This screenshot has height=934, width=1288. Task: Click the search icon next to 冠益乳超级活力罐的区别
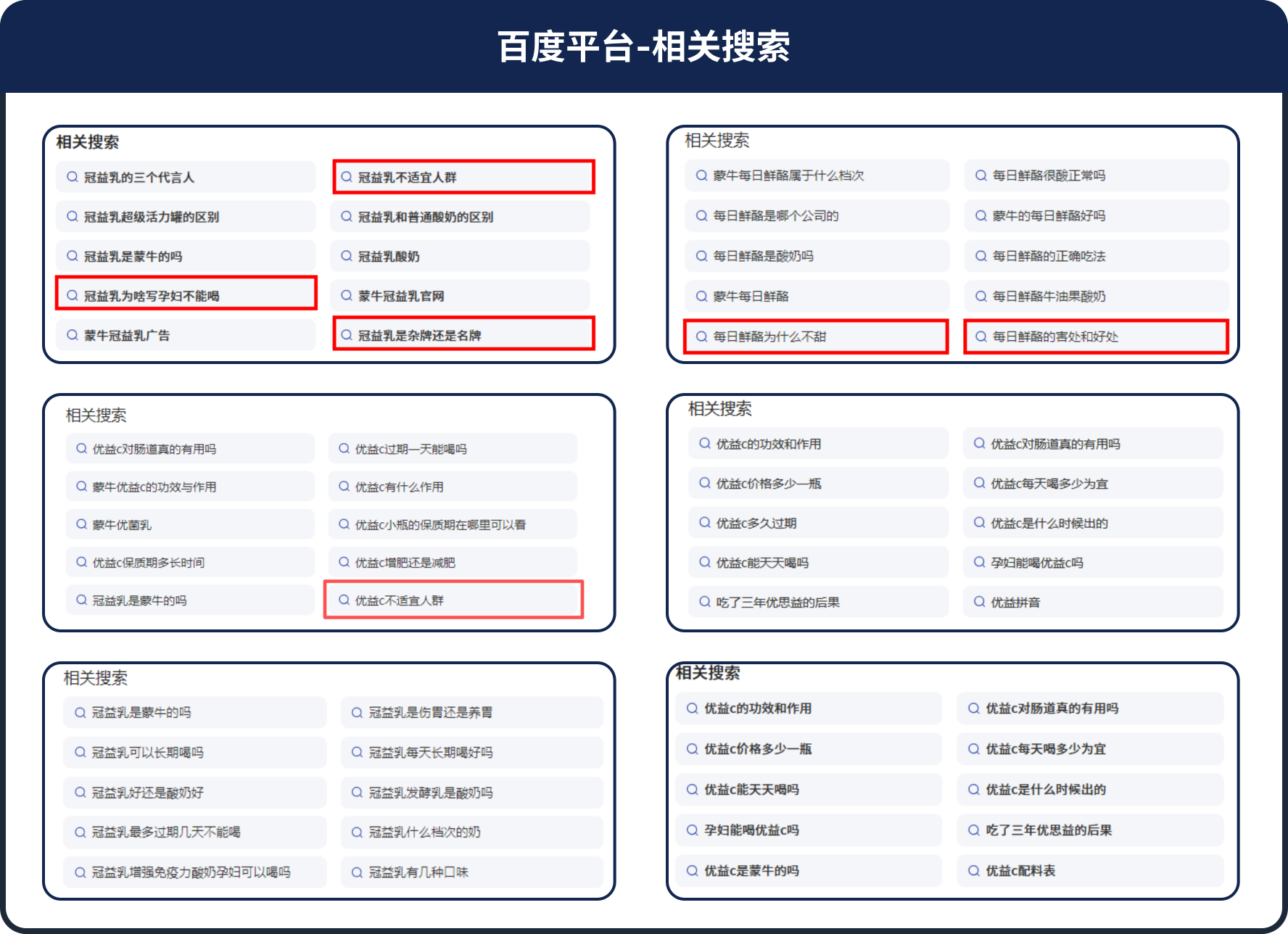[73, 216]
